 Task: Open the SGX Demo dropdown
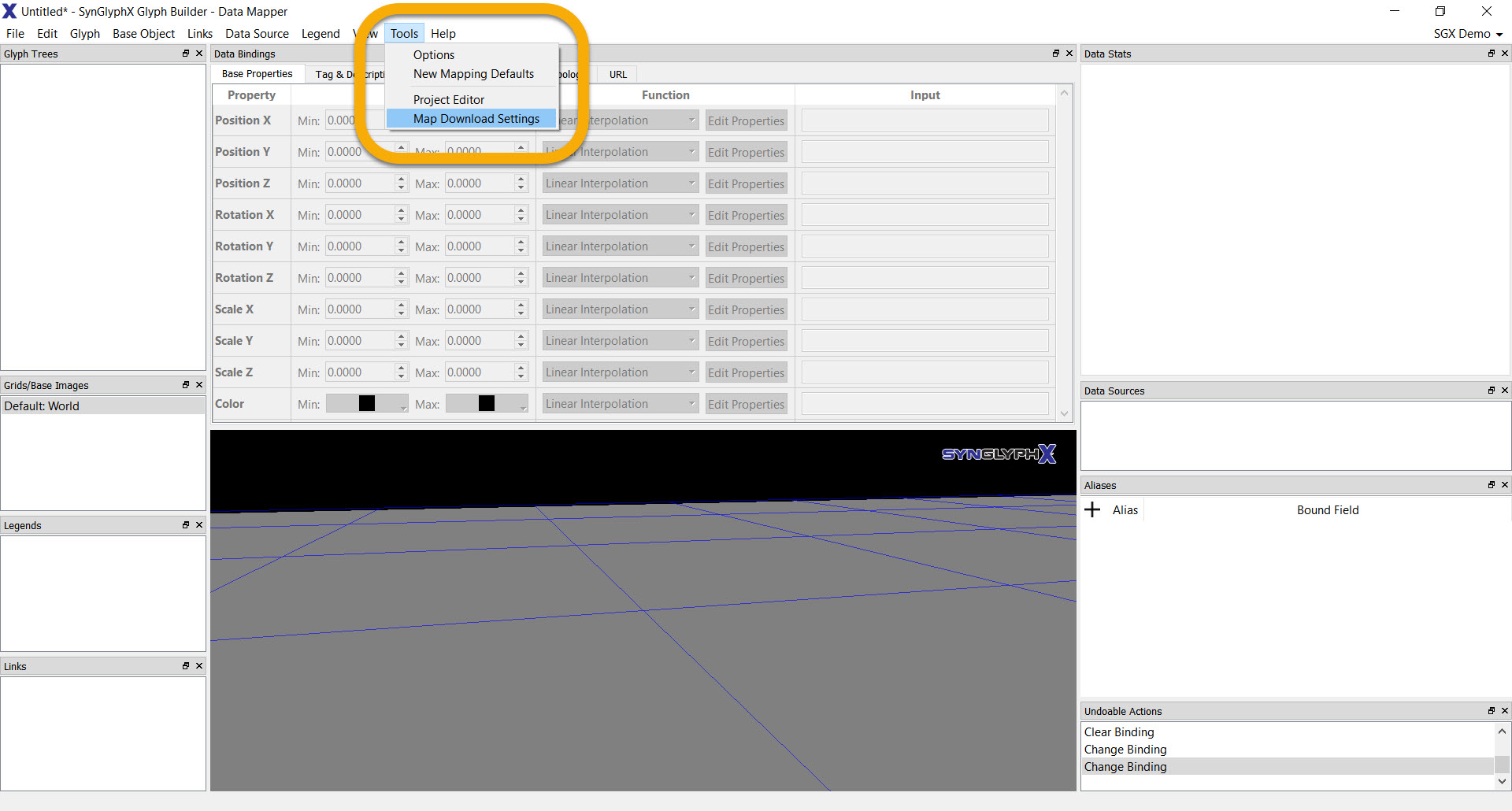click(x=1468, y=33)
